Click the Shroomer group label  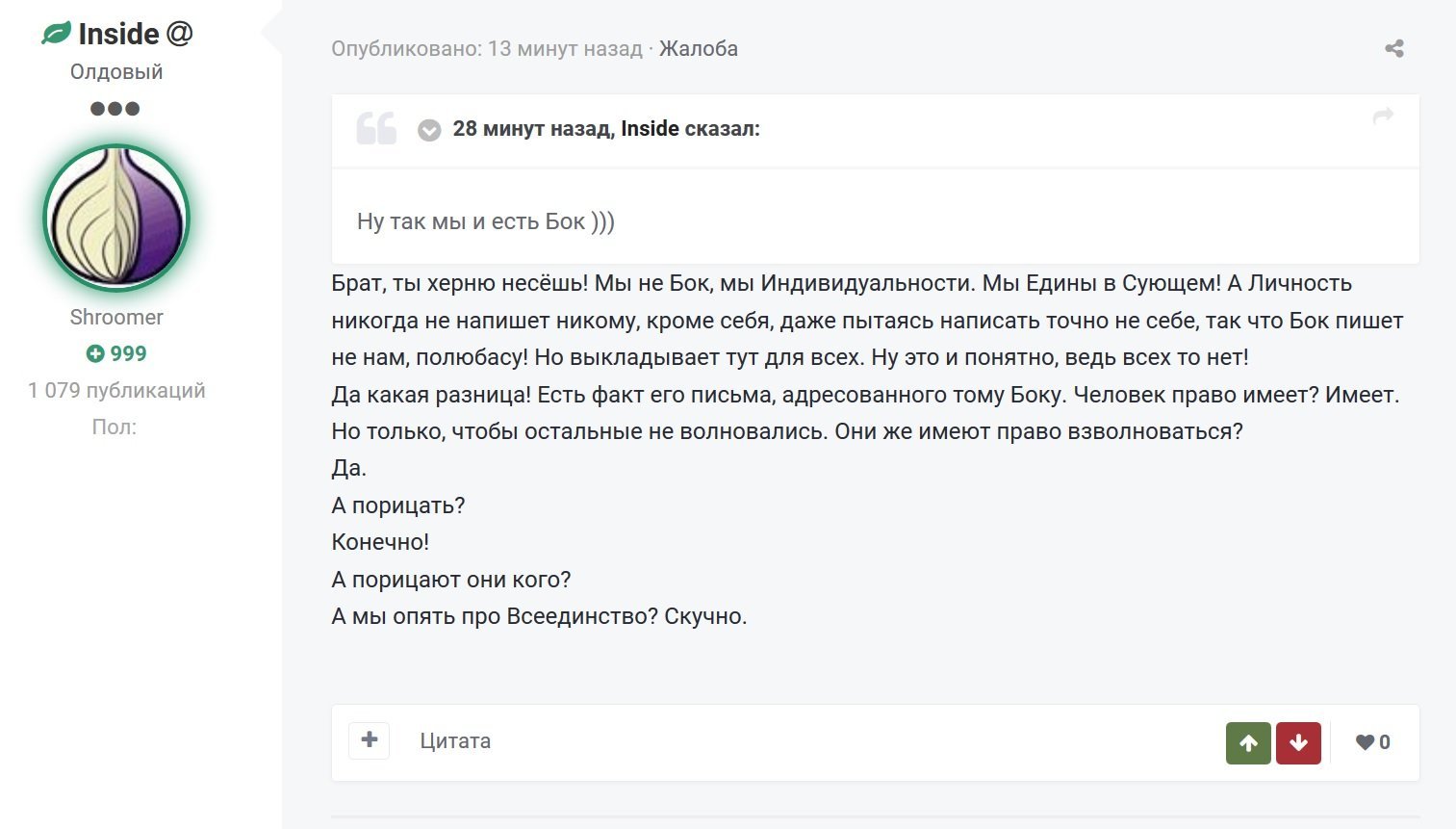(116, 317)
